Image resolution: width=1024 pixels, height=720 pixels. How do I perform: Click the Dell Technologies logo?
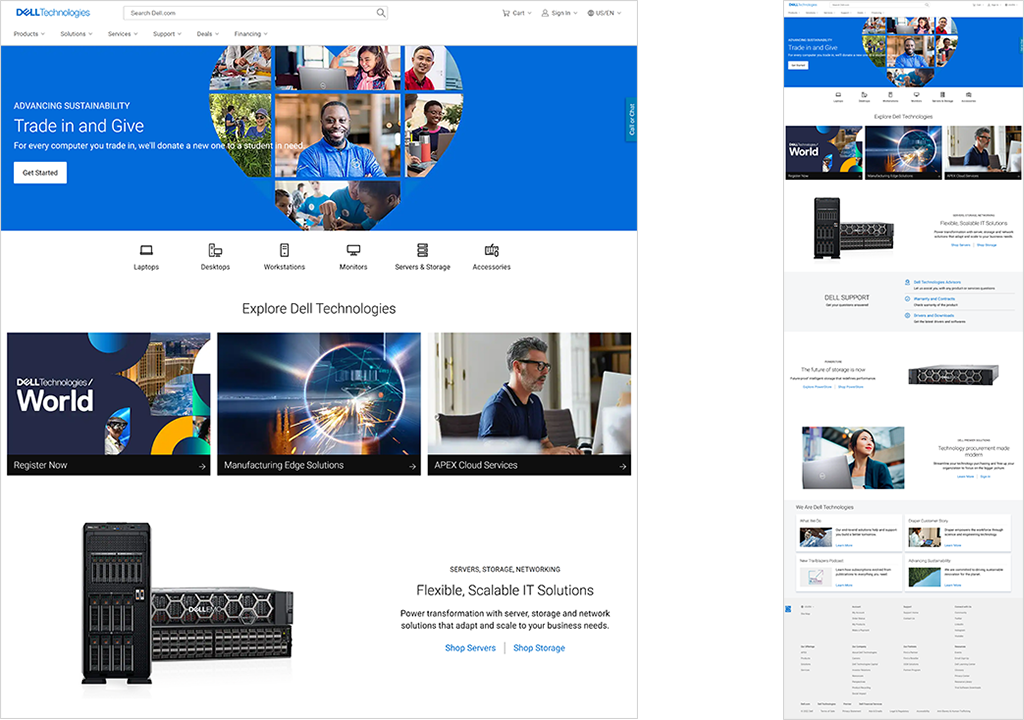[x=52, y=13]
